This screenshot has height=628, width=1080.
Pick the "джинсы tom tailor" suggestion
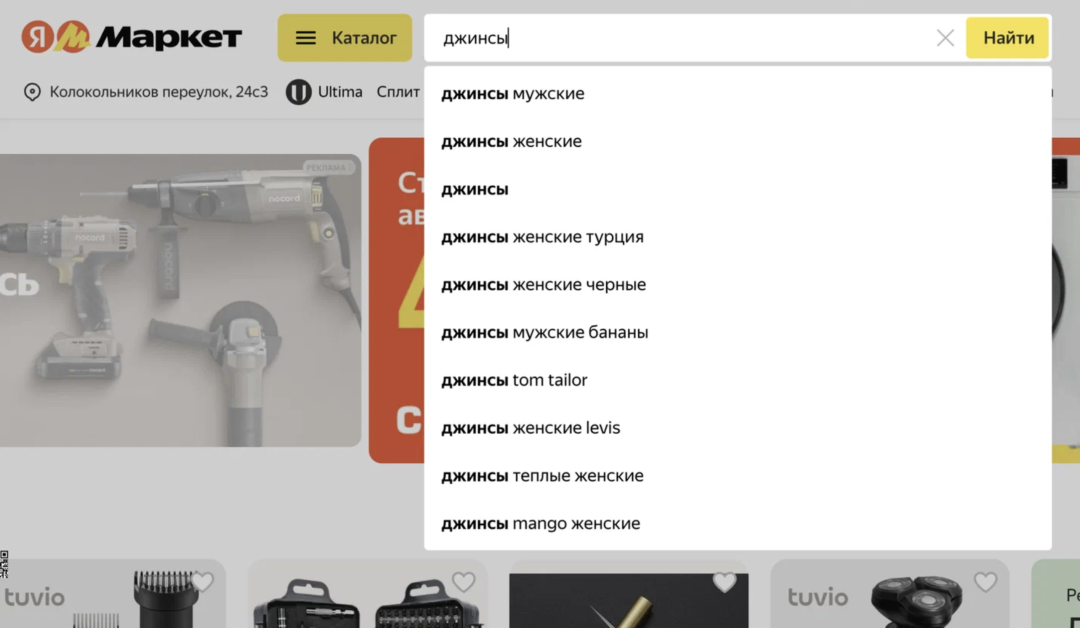point(514,380)
